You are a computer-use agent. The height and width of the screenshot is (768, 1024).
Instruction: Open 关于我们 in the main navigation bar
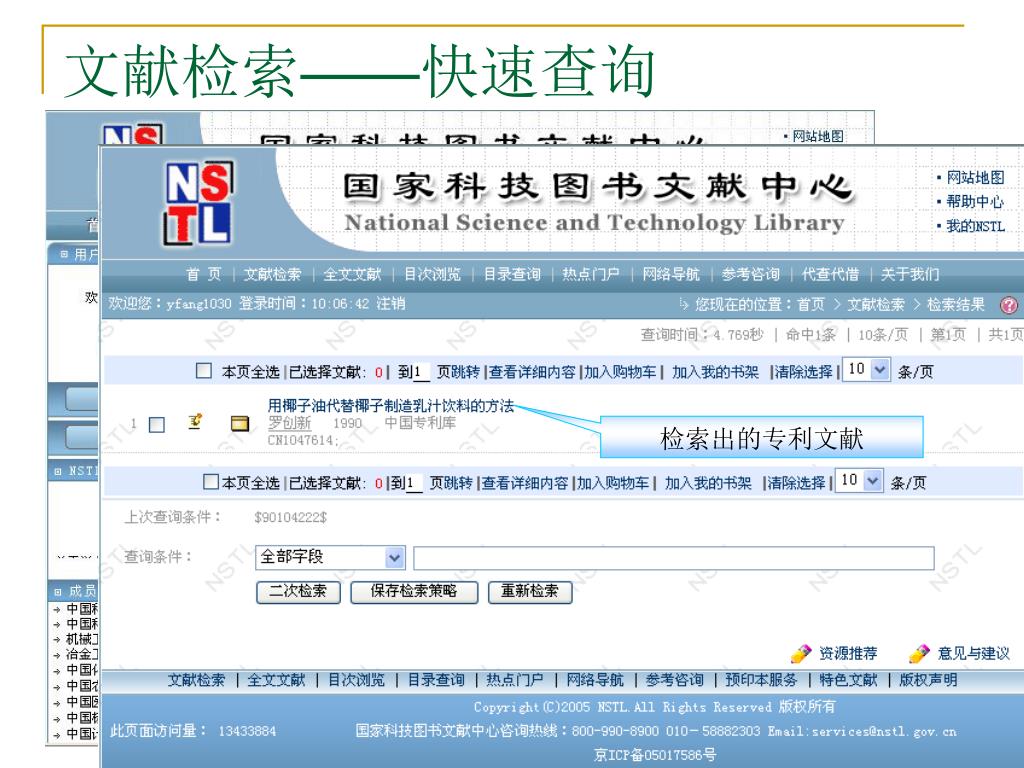tap(910, 274)
